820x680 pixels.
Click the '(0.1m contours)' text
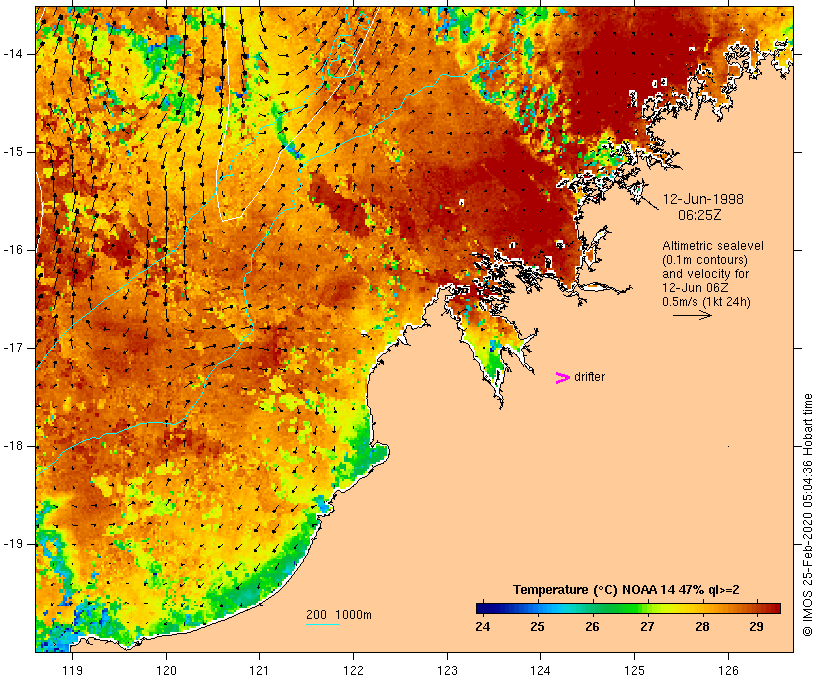(x=704, y=260)
